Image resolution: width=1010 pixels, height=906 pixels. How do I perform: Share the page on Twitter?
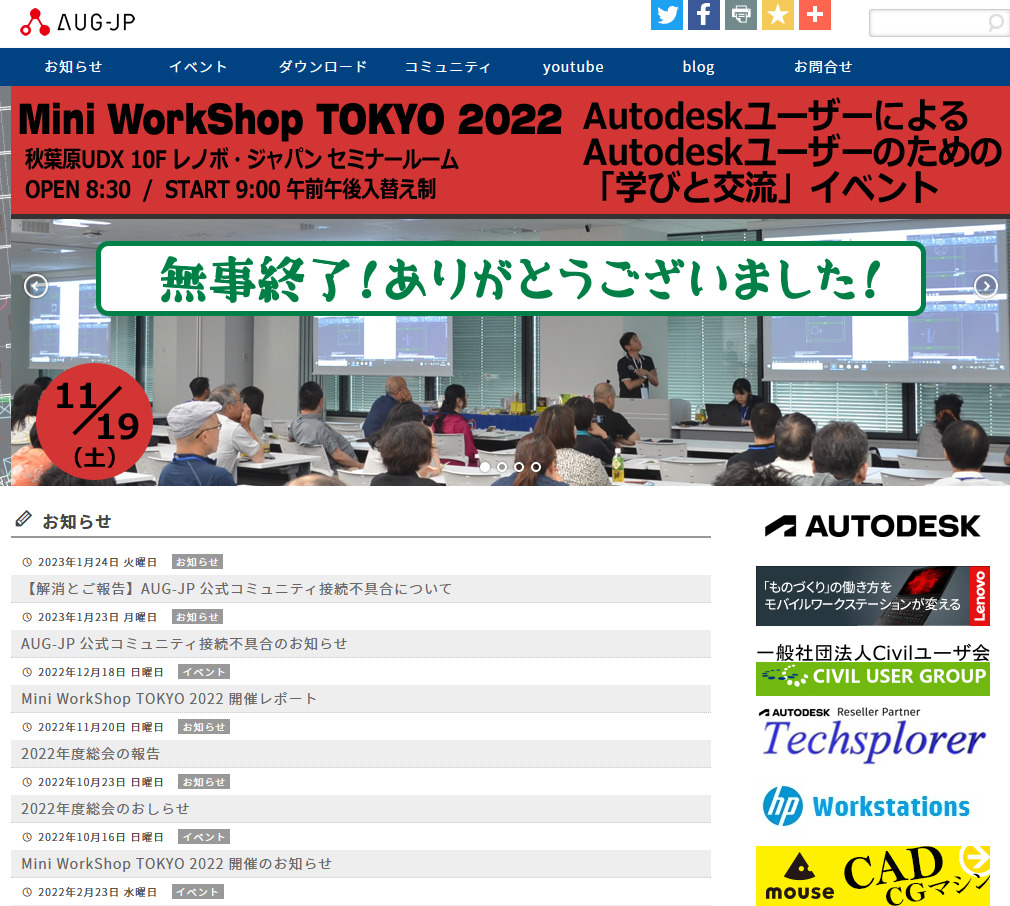coord(667,14)
